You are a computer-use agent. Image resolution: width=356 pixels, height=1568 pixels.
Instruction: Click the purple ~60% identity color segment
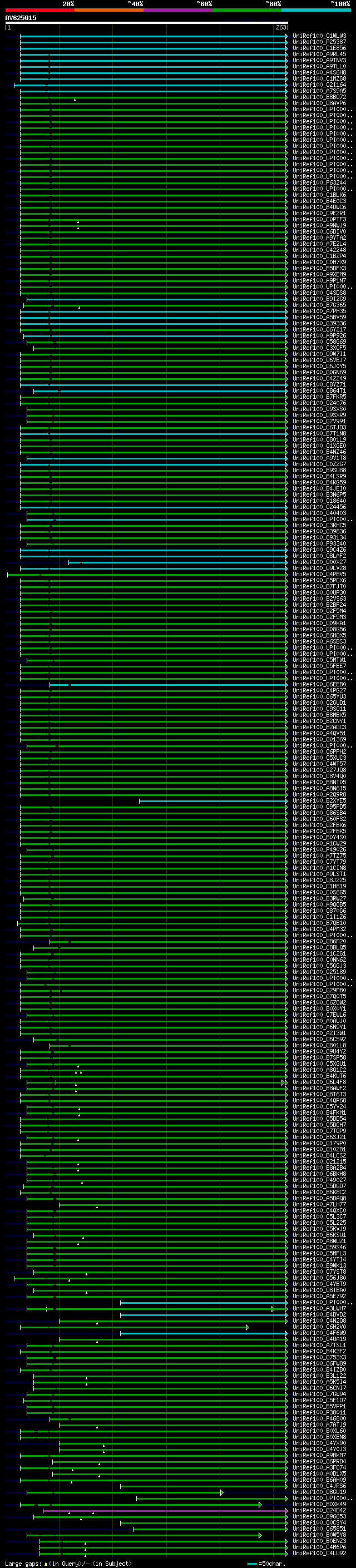click(177, 10)
